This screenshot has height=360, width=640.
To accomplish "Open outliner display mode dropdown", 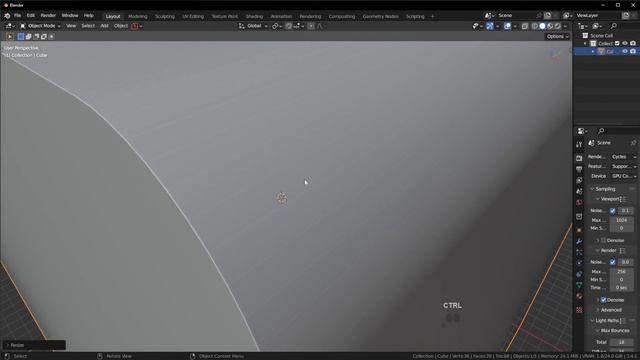I will (x=597, y=26).
